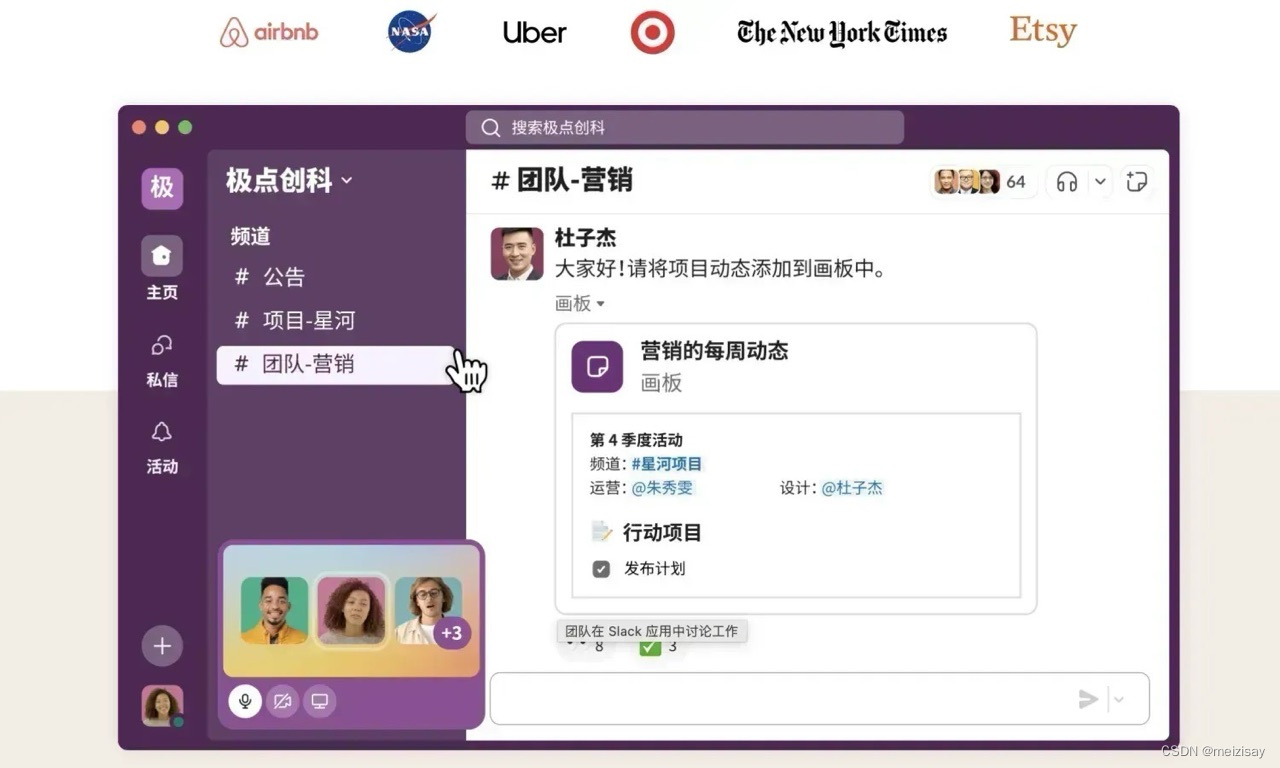Click the plus create-new button in sidebar
This screenshot has width=1280, height=768.
162,646
